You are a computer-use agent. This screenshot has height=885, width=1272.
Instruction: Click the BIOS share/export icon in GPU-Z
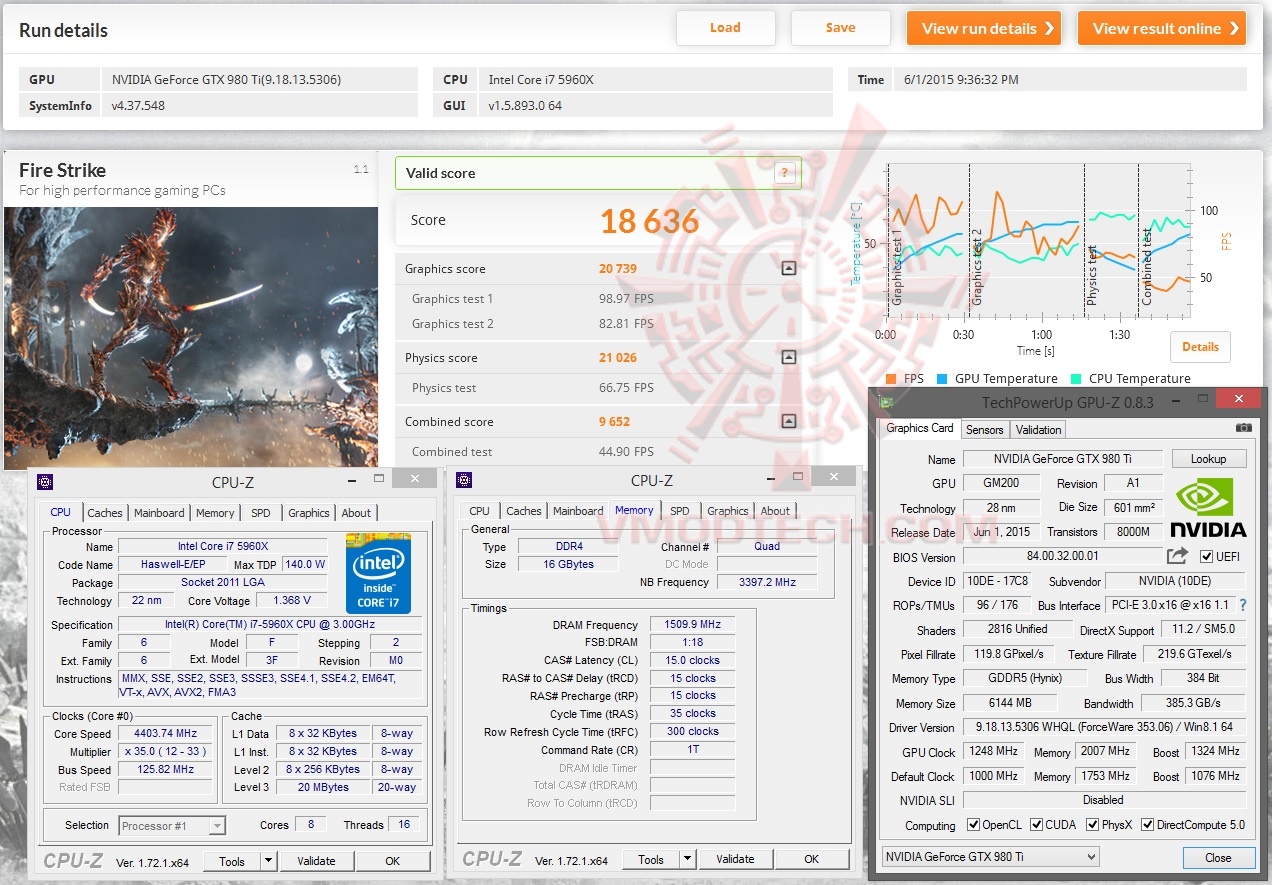[x=1178, y=556]
